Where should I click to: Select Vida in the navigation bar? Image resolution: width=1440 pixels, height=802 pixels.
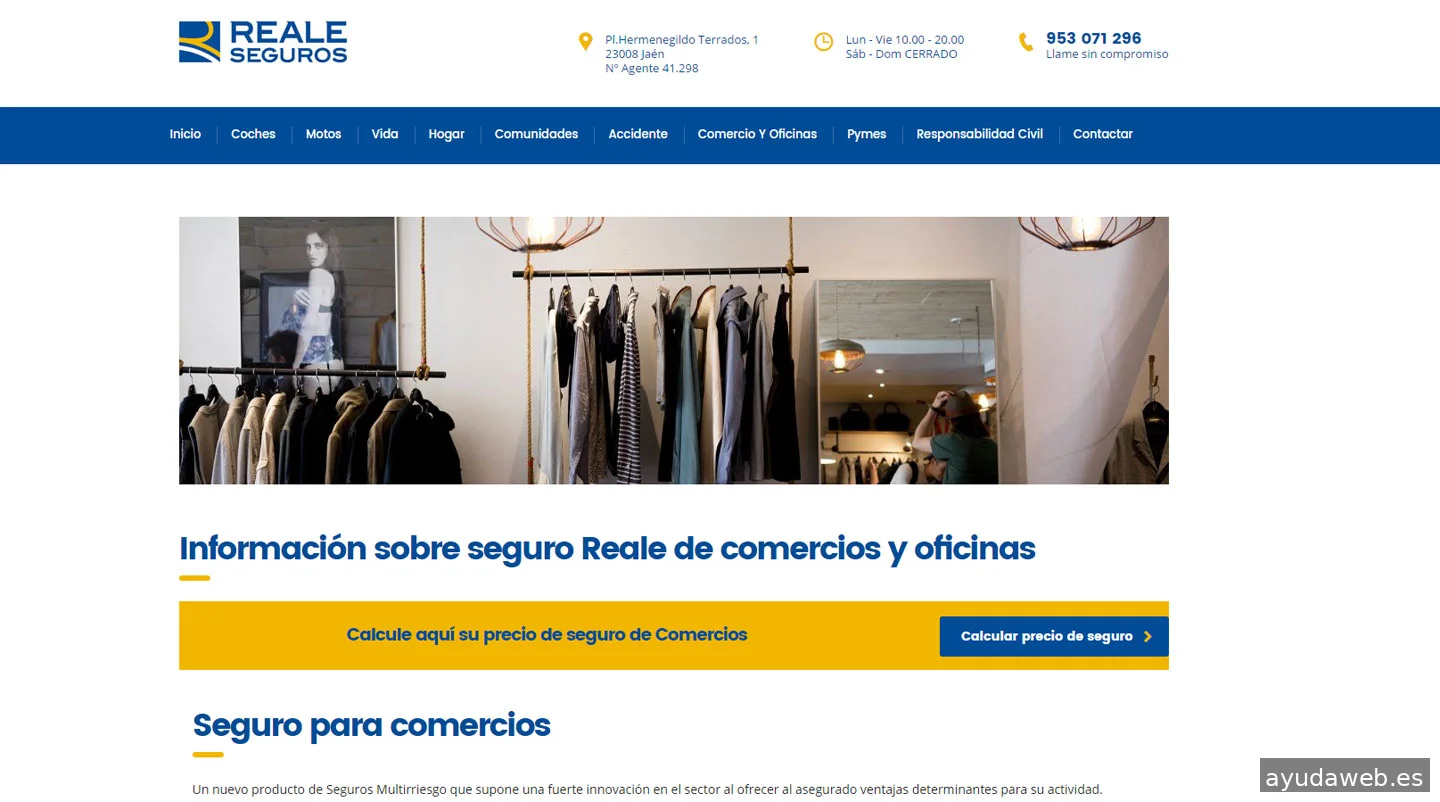[385, 134]
